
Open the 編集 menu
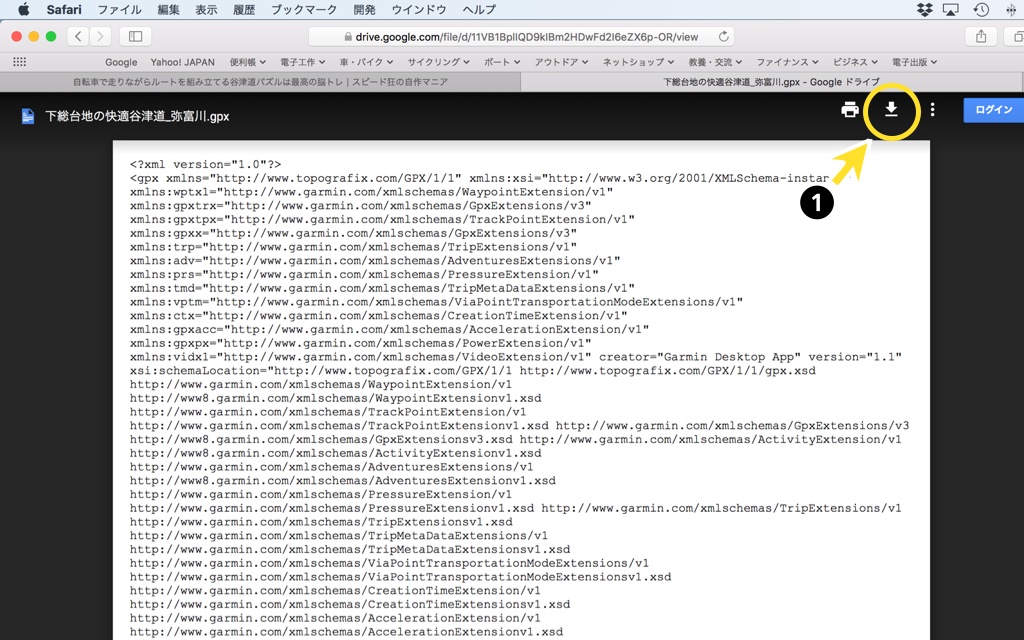point(168,10)
